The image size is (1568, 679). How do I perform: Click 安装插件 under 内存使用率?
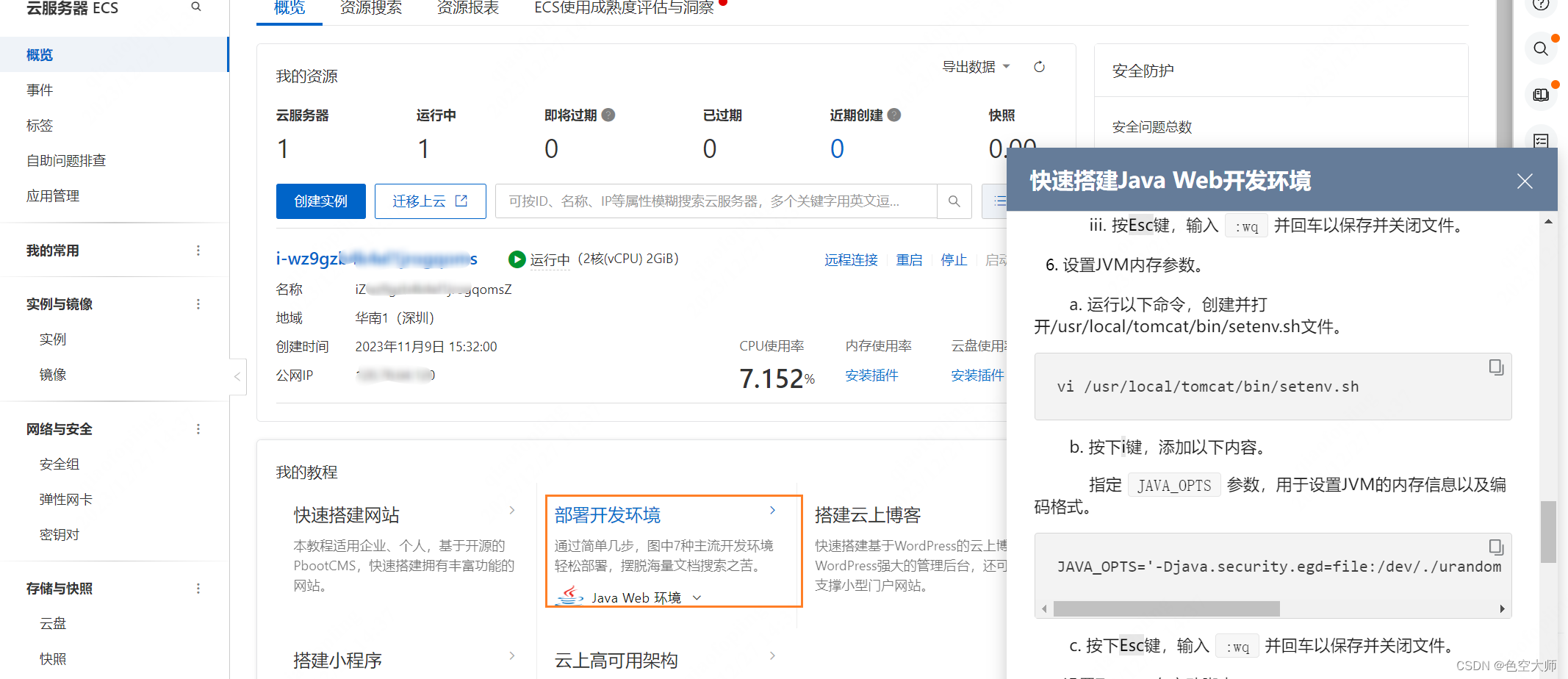(871, 376)
